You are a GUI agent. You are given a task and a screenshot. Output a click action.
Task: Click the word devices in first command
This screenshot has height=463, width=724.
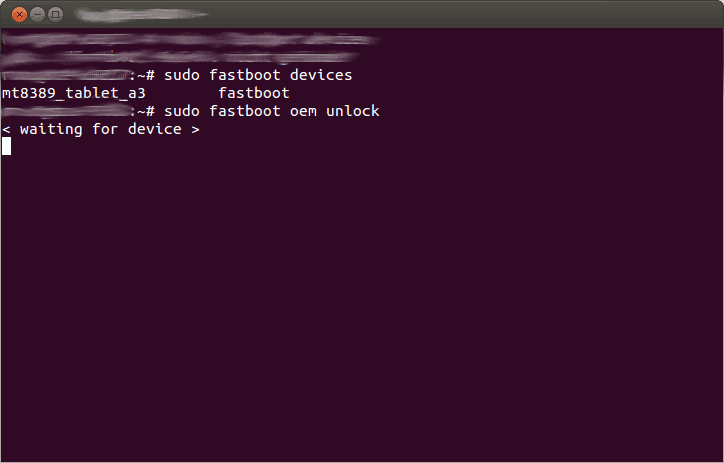pos(321,75)
